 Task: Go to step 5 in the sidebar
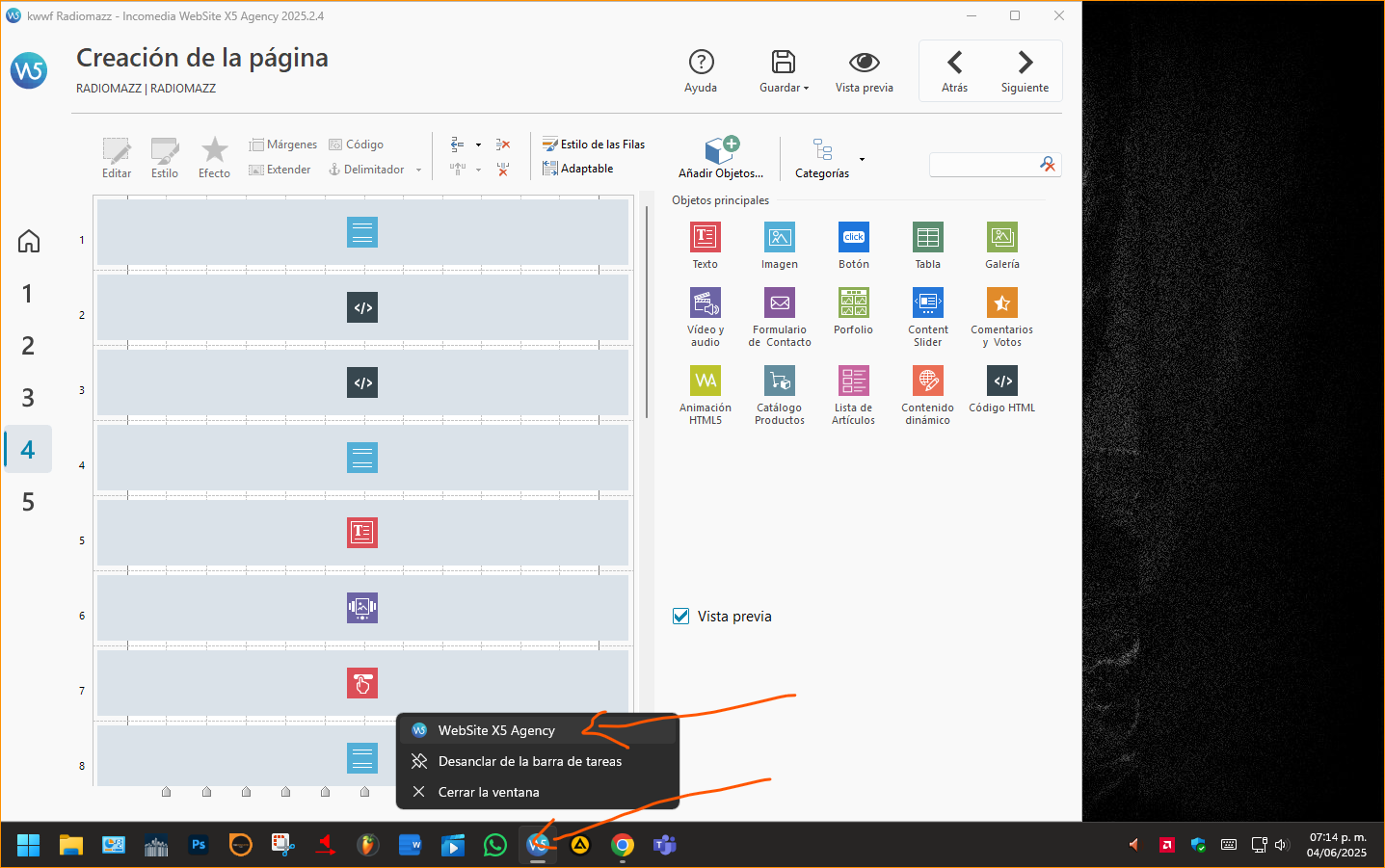coord(28,501)
